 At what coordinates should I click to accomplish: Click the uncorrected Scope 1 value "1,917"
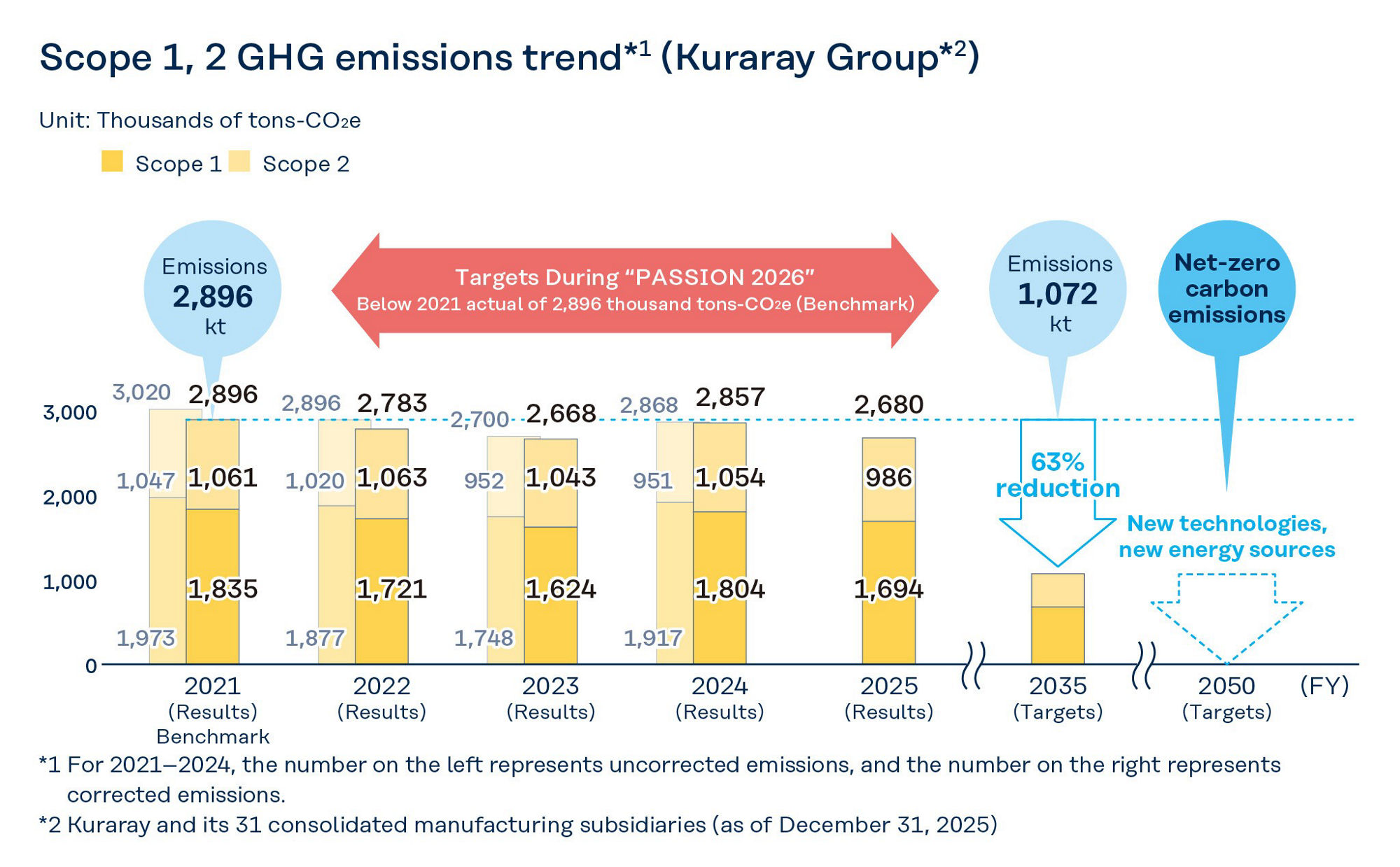tap(653, 638)
